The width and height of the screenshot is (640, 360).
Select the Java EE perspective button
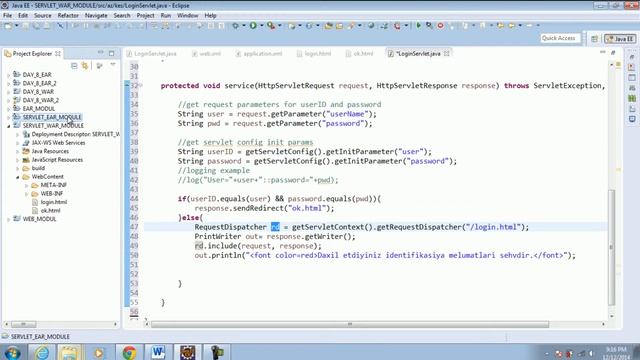[620, 39]
